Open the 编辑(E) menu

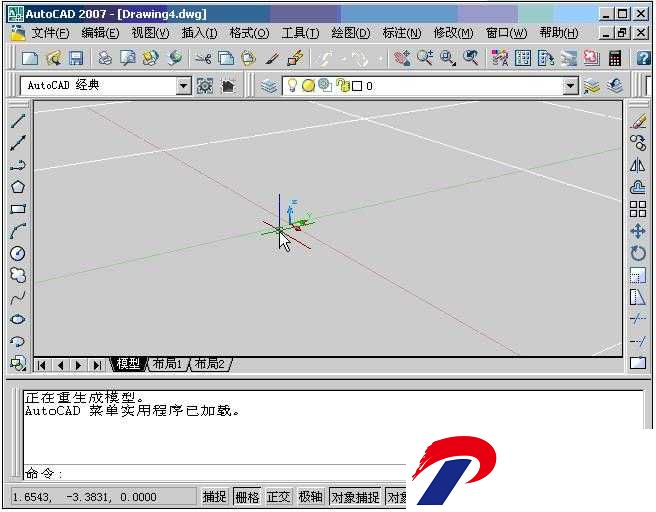[x=100, y=33]
